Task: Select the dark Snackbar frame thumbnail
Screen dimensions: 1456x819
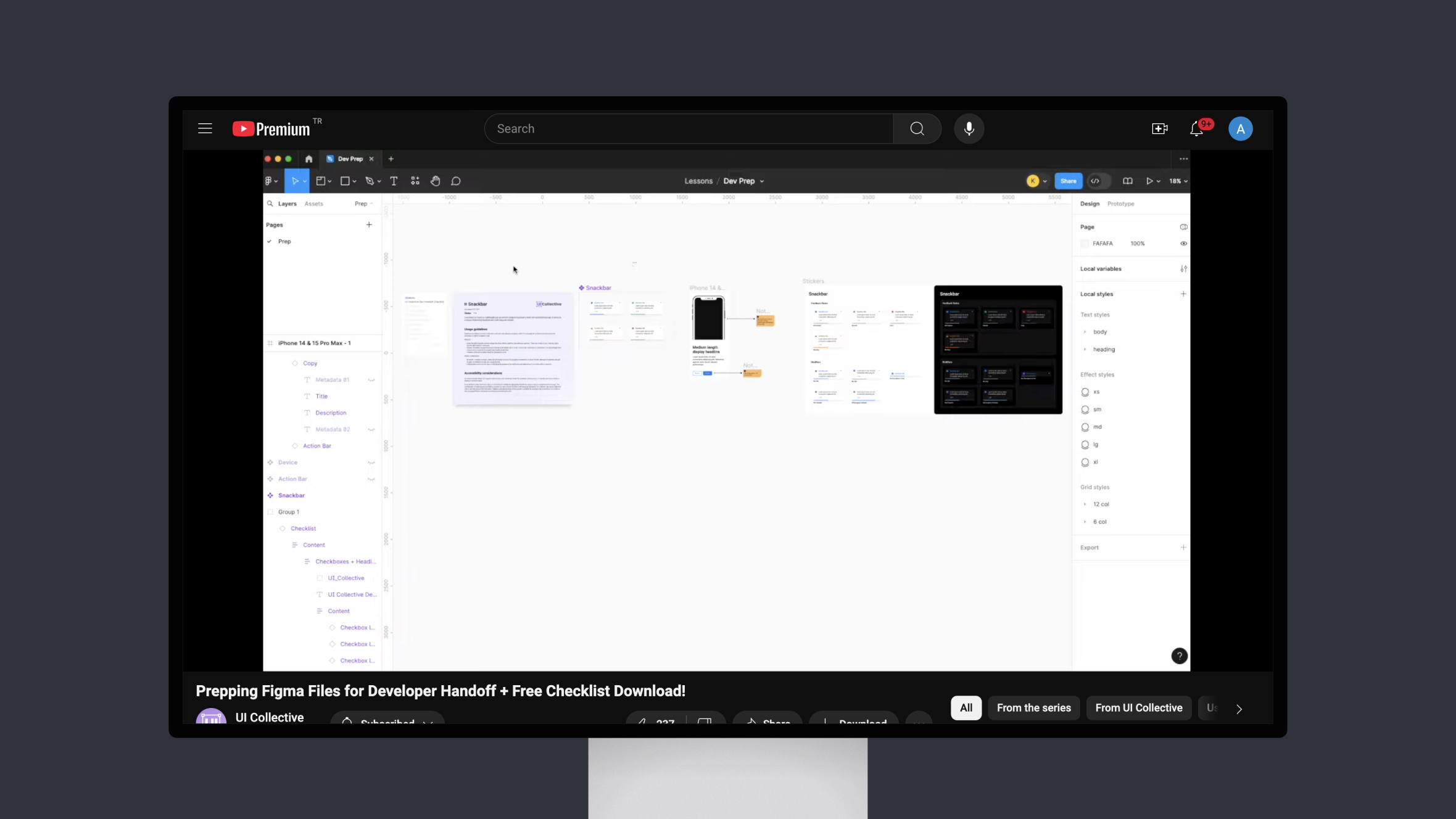Action: (x=998, y=349)
